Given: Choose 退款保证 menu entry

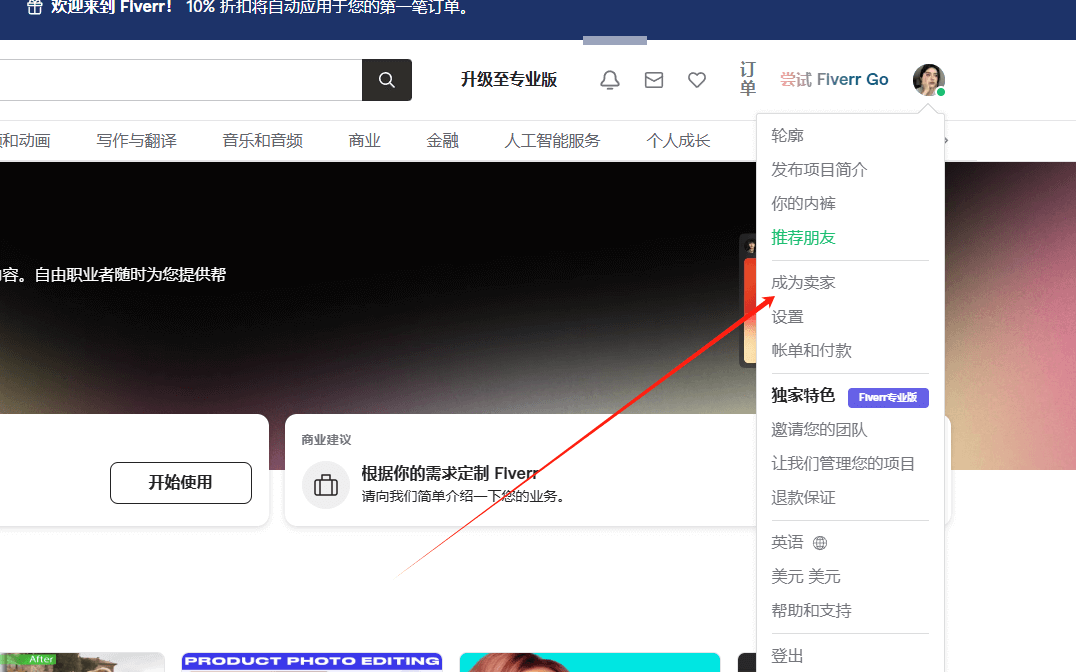Looking at the screenshot, I should tap(803, 498).
